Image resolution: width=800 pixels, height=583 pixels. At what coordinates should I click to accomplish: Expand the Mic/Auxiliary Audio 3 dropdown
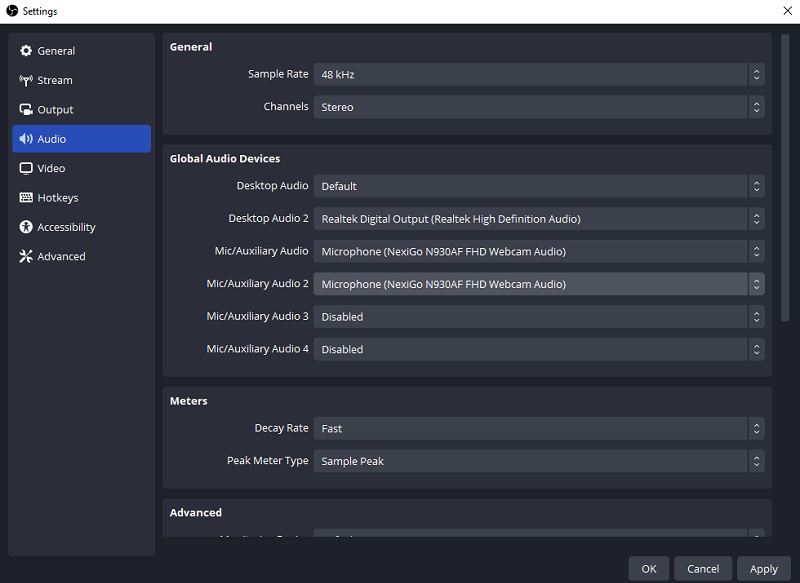tap(538, 316)
